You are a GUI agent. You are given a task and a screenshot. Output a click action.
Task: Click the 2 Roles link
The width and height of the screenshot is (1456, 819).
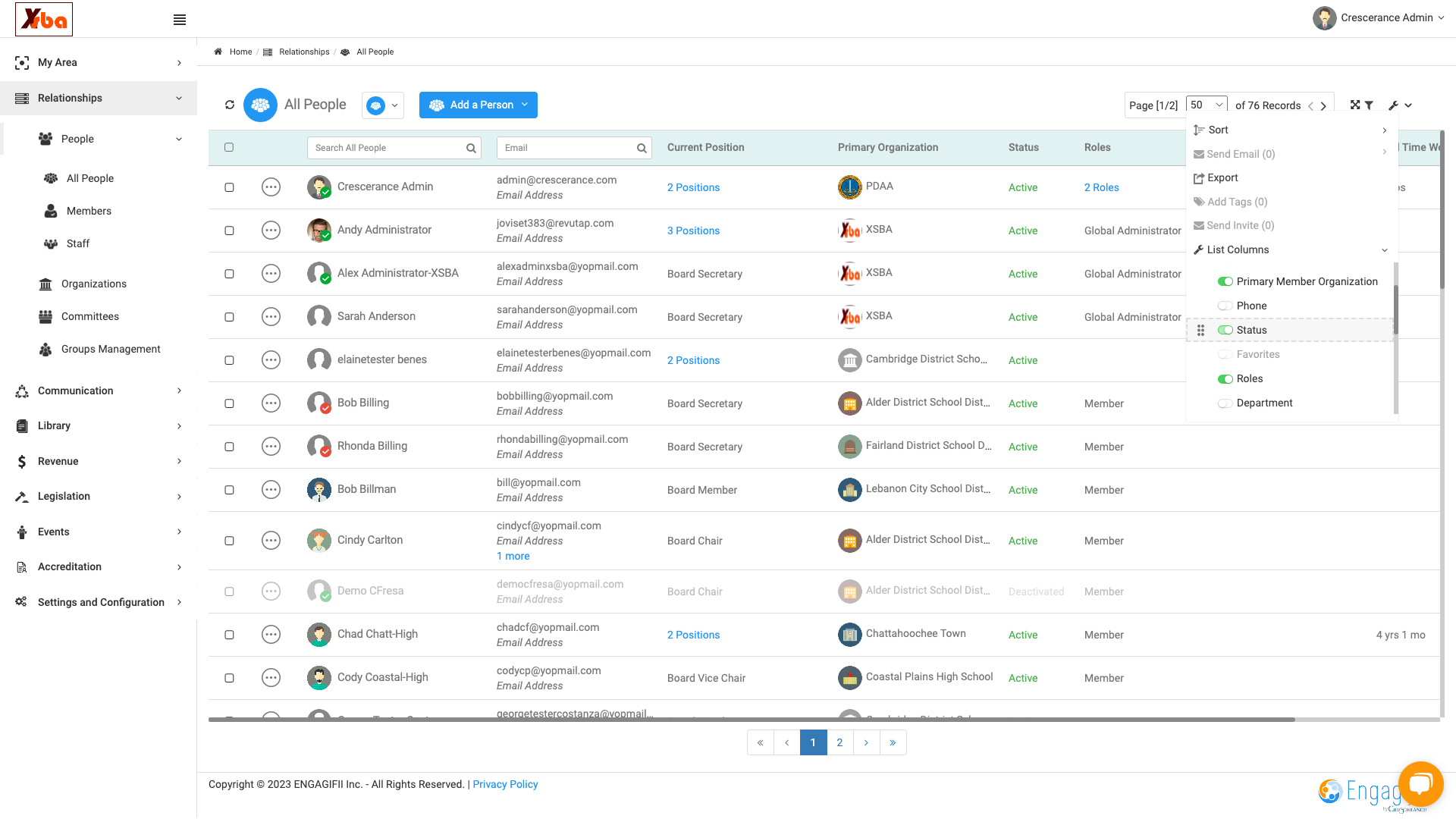point(1101,187)
